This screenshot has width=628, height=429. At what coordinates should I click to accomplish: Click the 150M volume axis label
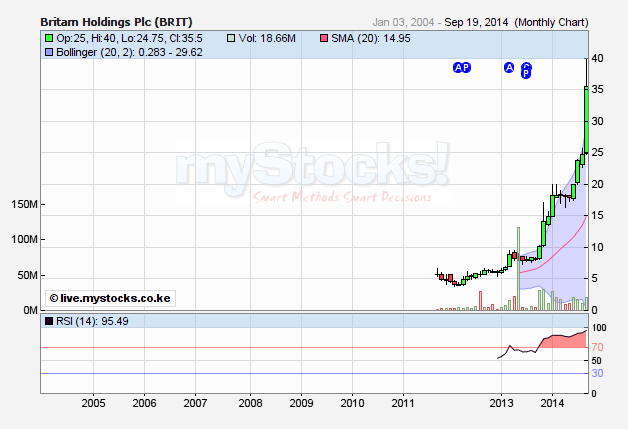point(23,204)
